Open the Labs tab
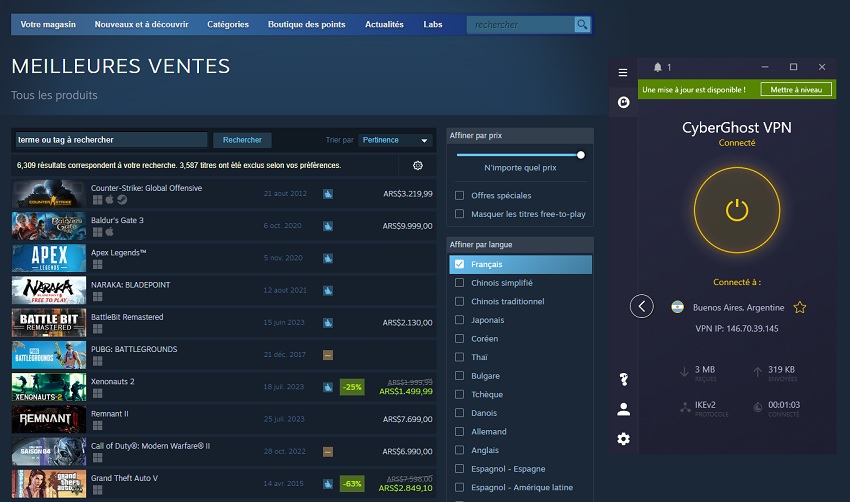Image resolution: width=850 pixels, height=502 pixels. tap(433, 24)
